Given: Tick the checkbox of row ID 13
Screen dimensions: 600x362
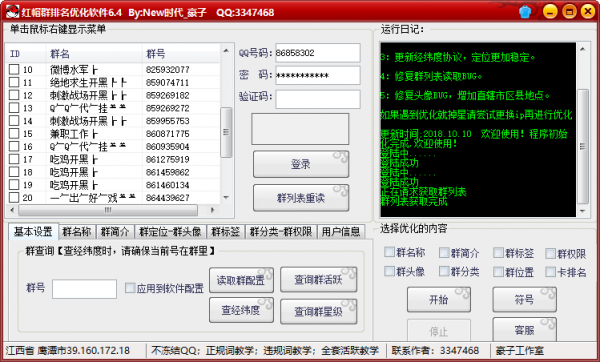Looking at the screenshot, I should (14, 108).
